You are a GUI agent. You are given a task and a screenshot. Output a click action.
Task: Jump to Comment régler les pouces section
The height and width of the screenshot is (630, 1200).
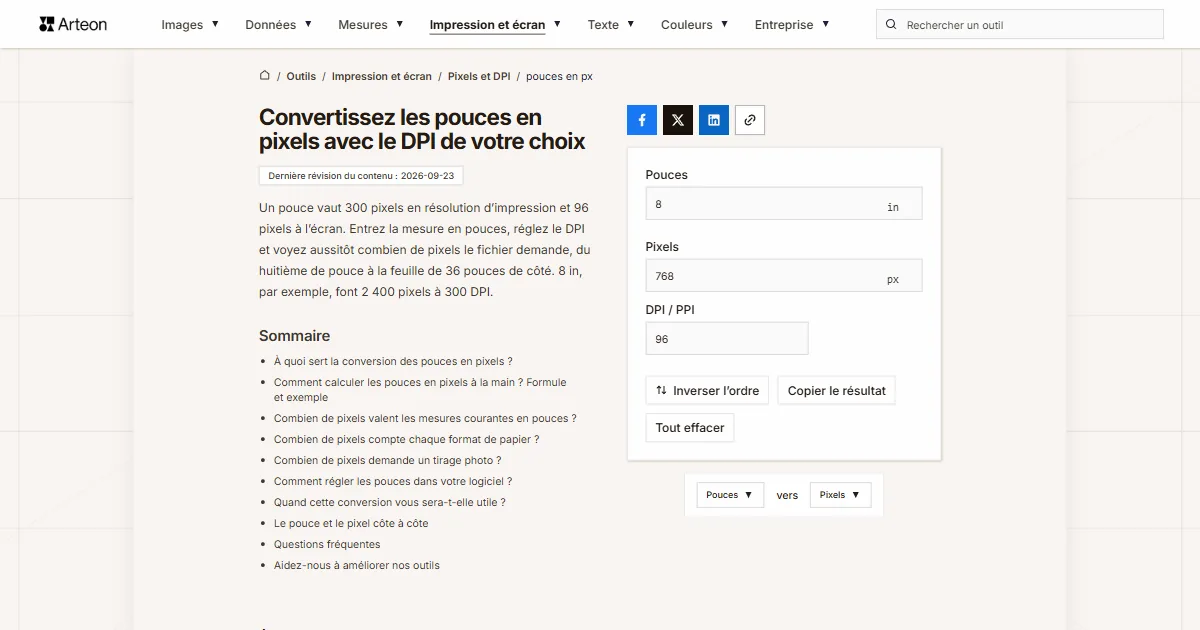pos(393,481)
